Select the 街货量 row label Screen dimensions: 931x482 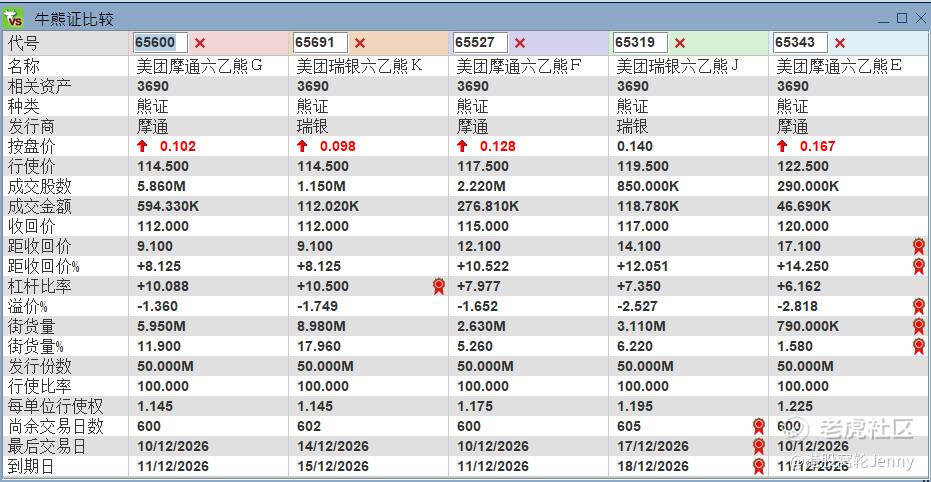tap(31, 326)
